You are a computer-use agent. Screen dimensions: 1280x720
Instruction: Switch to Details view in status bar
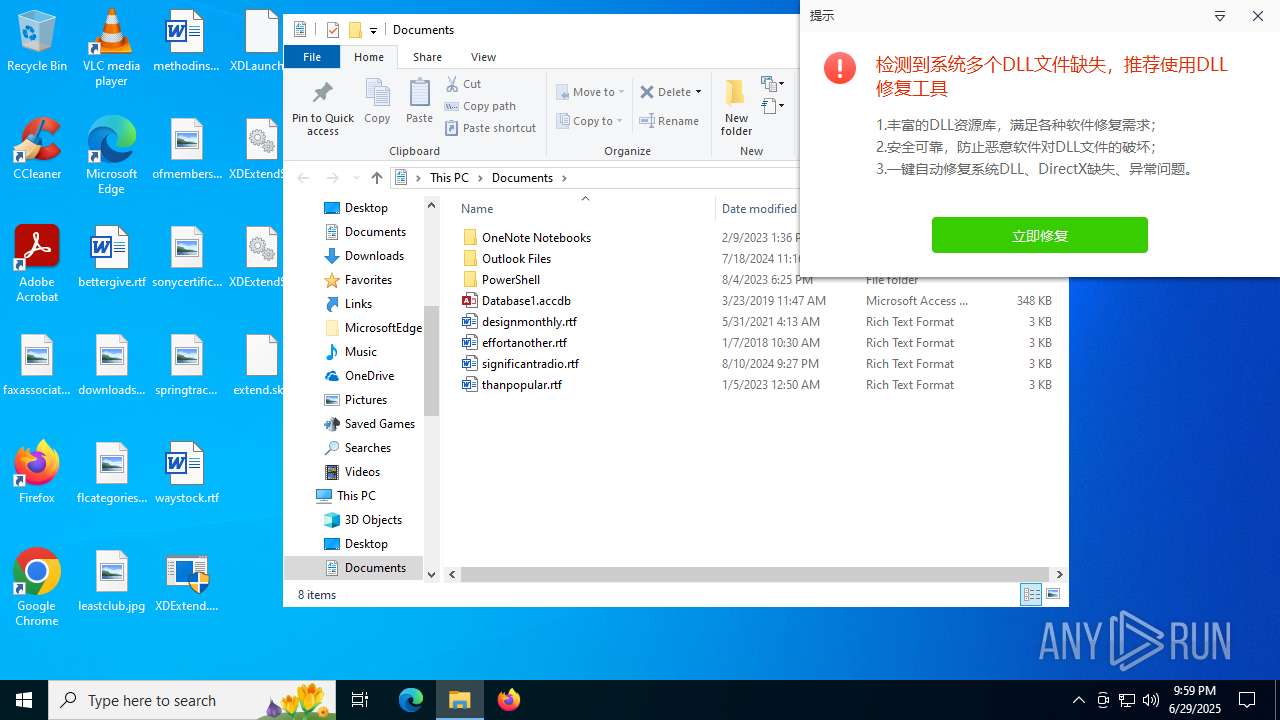(x=1031, y=595)
